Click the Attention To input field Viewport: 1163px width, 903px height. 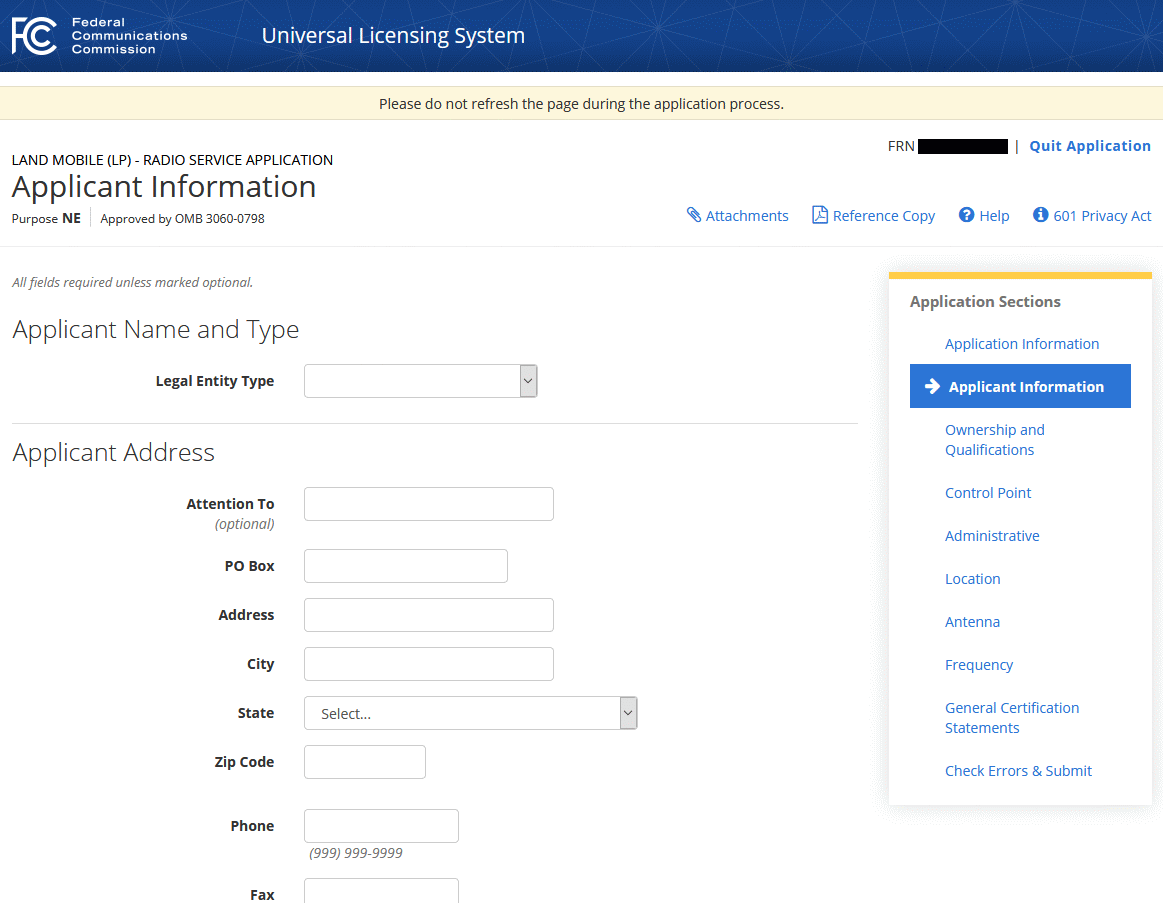(x=428, y=504)
